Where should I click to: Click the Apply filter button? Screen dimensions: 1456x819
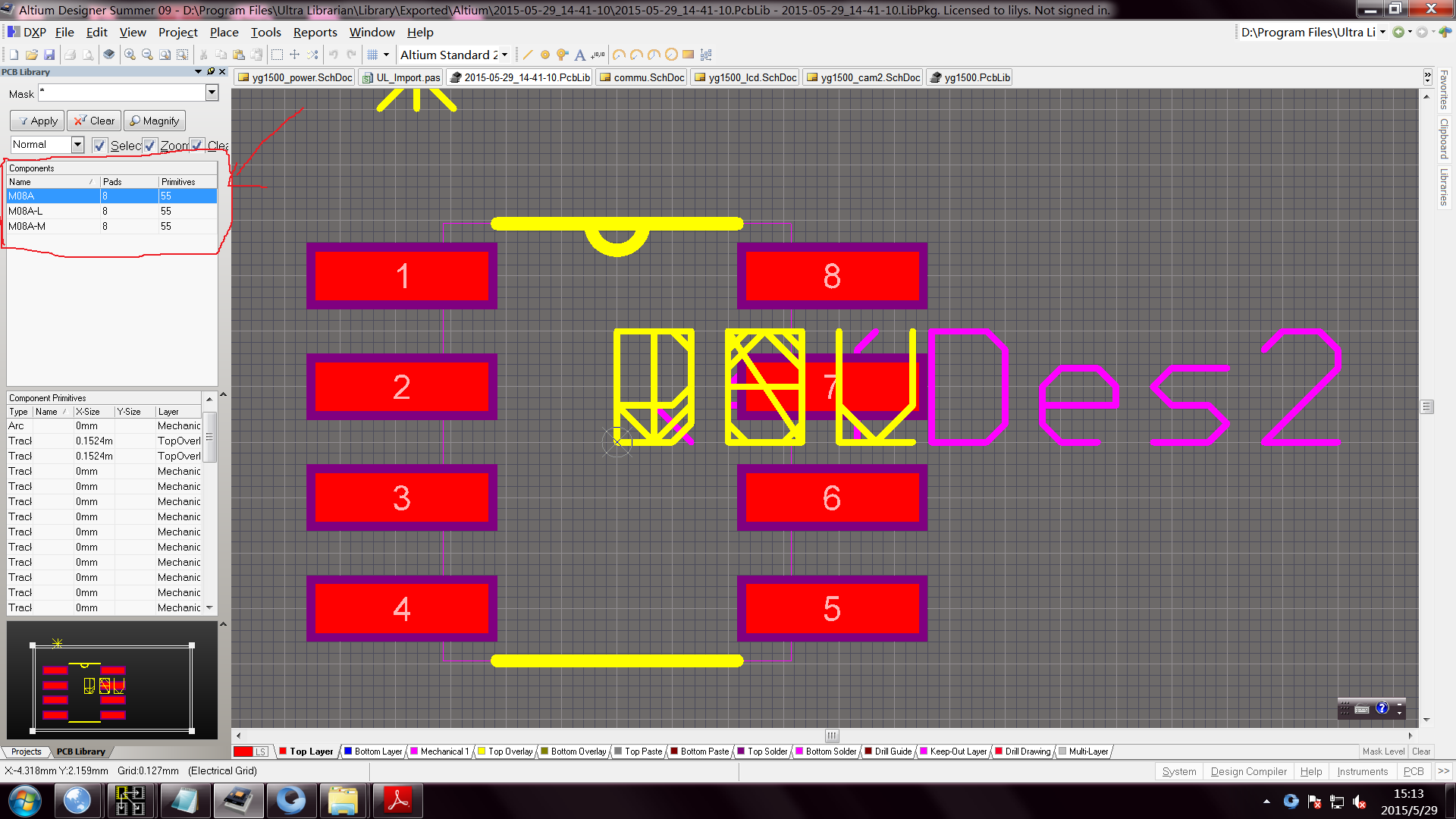(x=37, y=121)
